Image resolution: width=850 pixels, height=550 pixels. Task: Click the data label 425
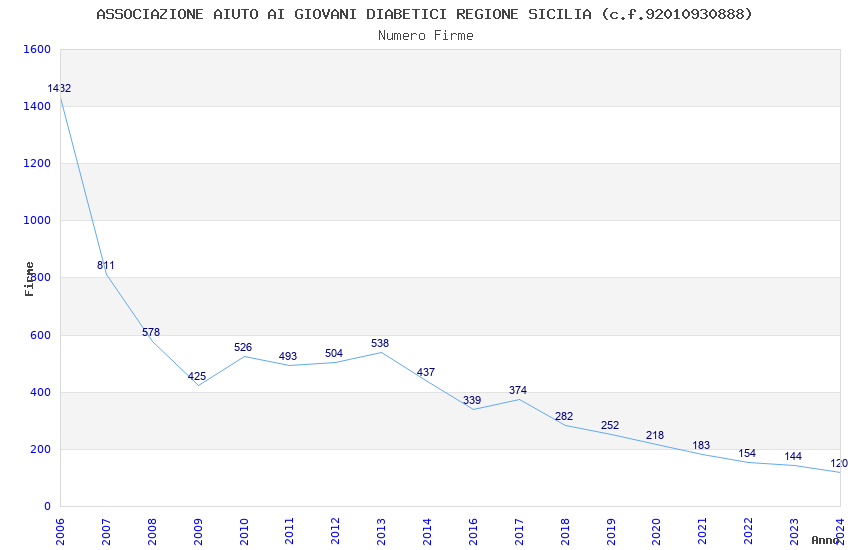(x=197, y=377)
